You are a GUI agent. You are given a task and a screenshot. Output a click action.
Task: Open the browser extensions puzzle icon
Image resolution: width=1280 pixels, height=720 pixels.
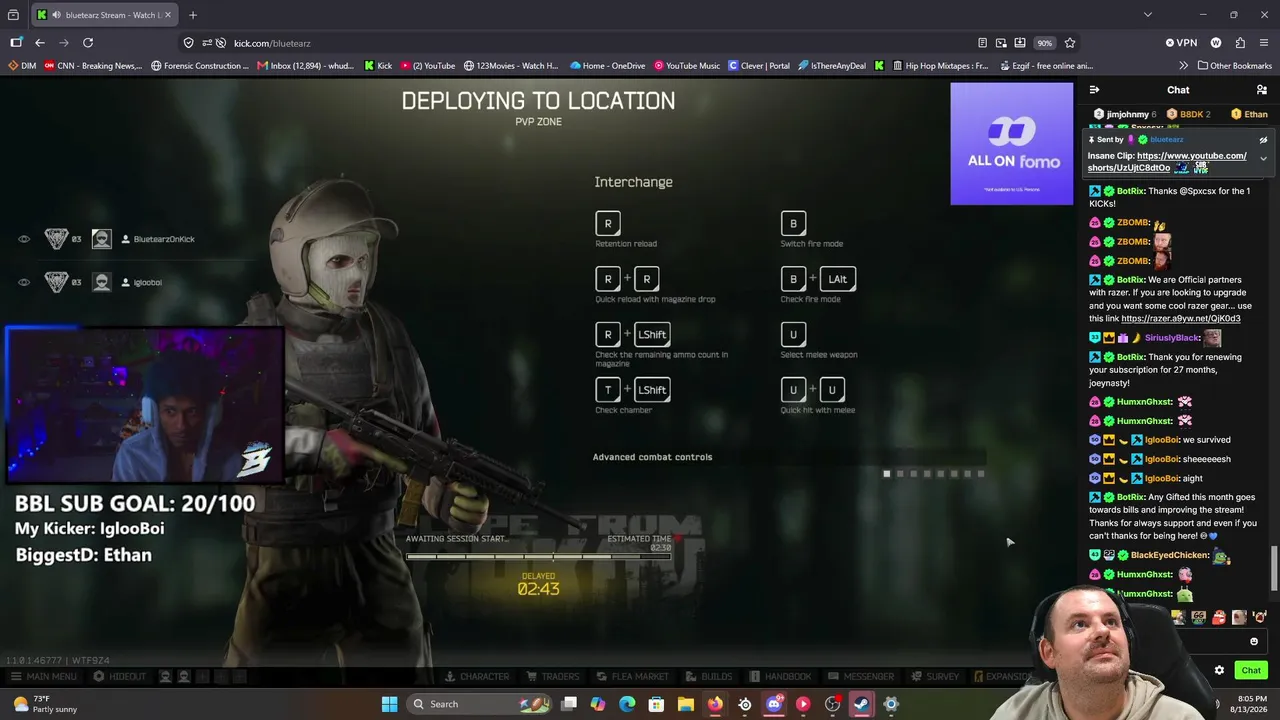(x=1240, y=43)
